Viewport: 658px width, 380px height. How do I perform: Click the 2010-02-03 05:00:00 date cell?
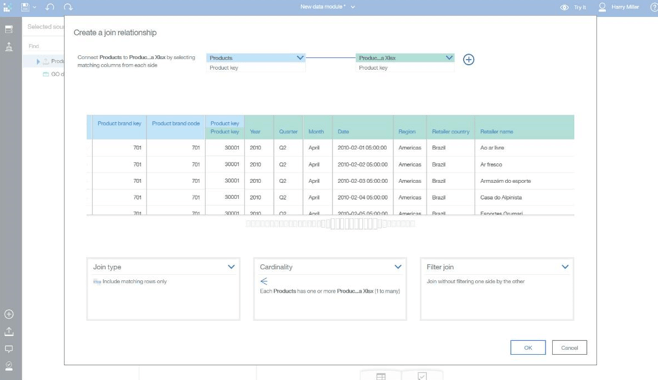pos(363,181)
